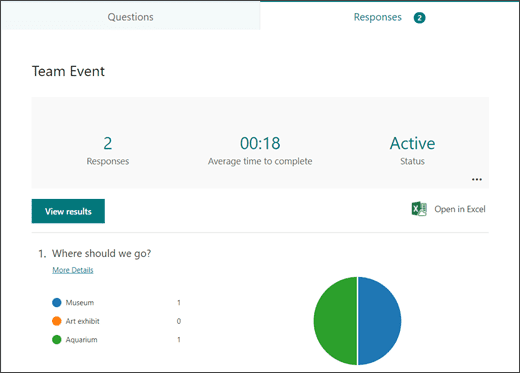Click the Team Event form title

point(68,71)
